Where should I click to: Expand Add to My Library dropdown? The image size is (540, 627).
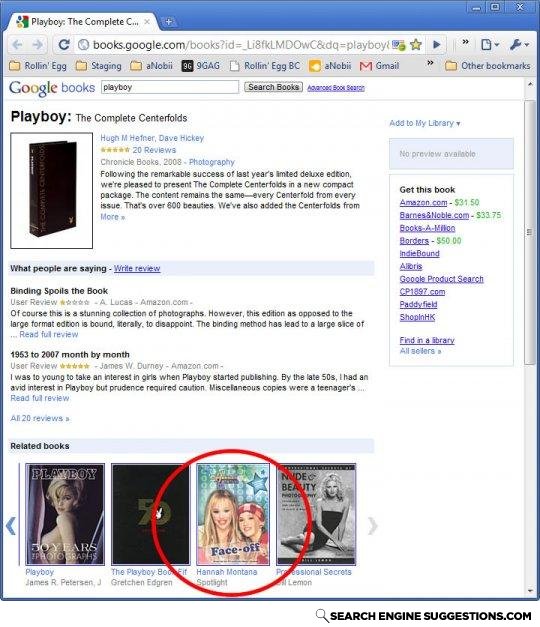pyautogui.click(x=425, y=123)
